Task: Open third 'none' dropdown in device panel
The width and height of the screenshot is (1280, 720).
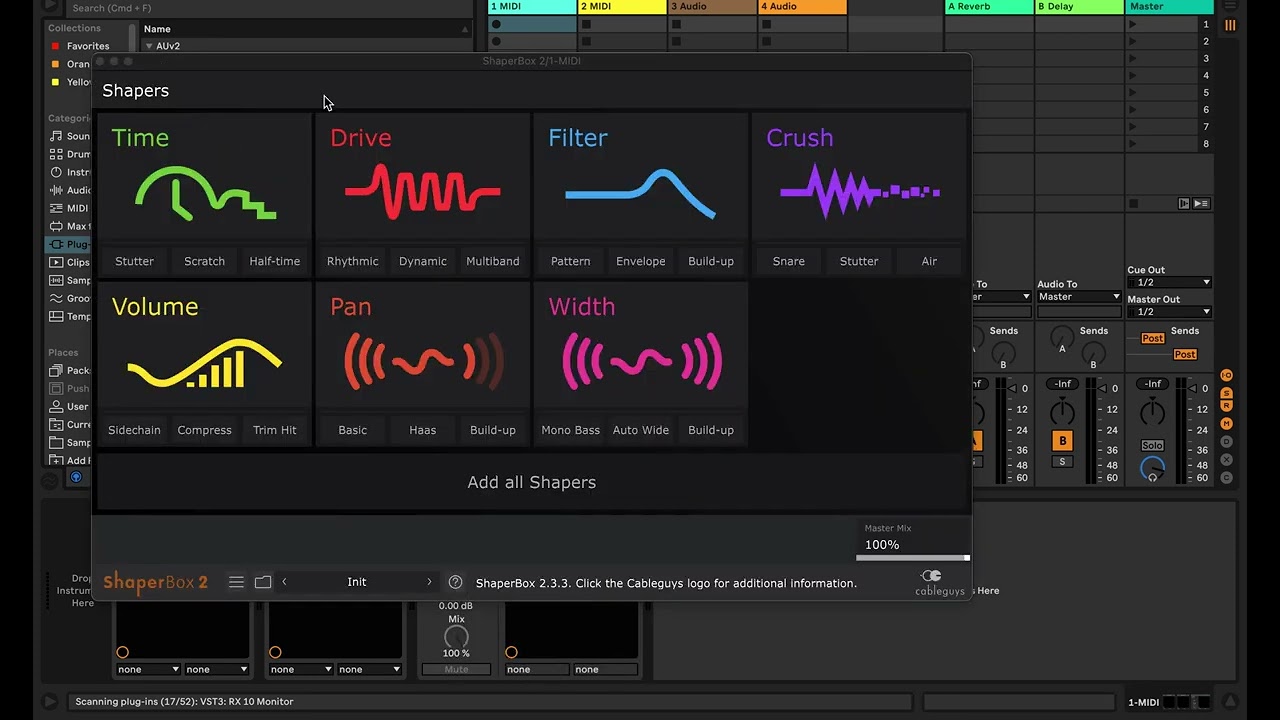Action: point(300,669)
